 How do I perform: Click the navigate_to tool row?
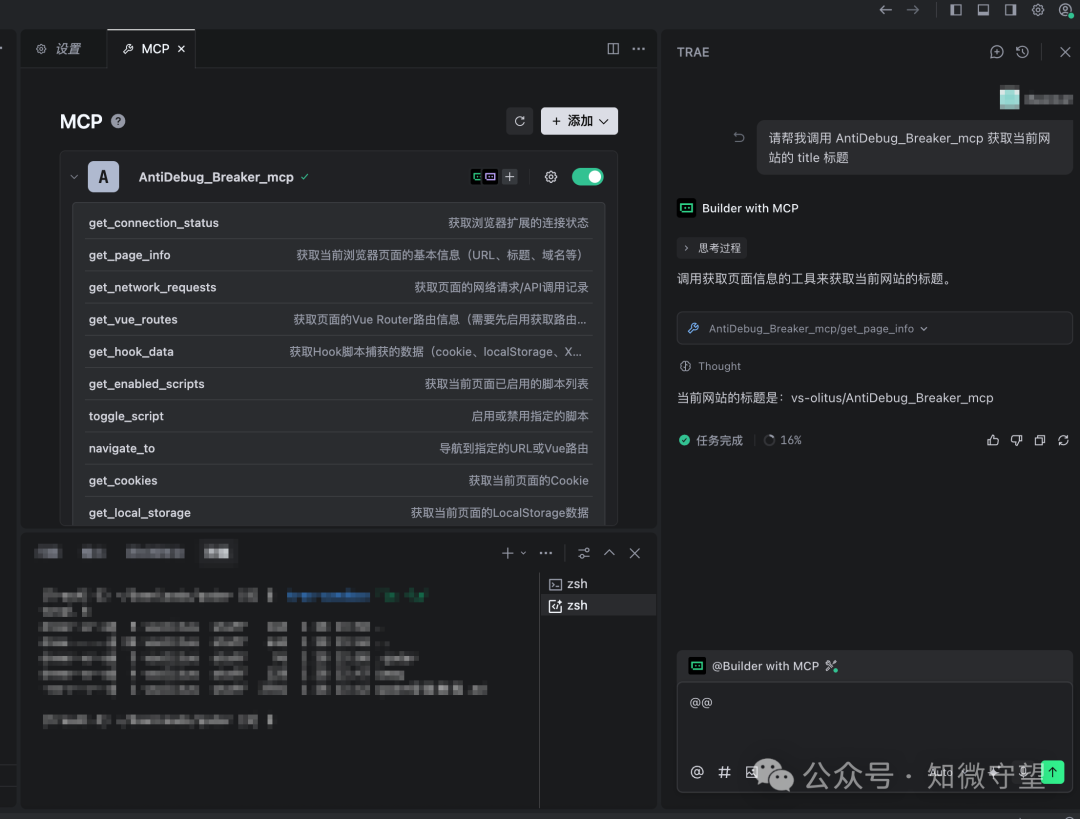[338, 448]
